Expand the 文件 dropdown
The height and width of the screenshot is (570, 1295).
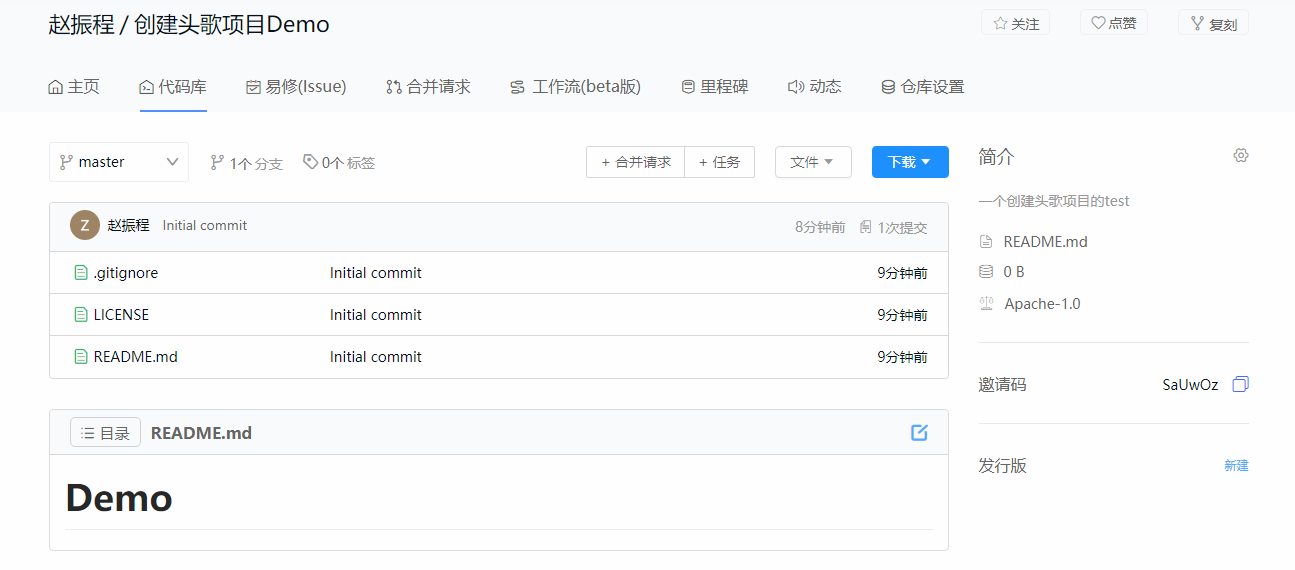813,162
